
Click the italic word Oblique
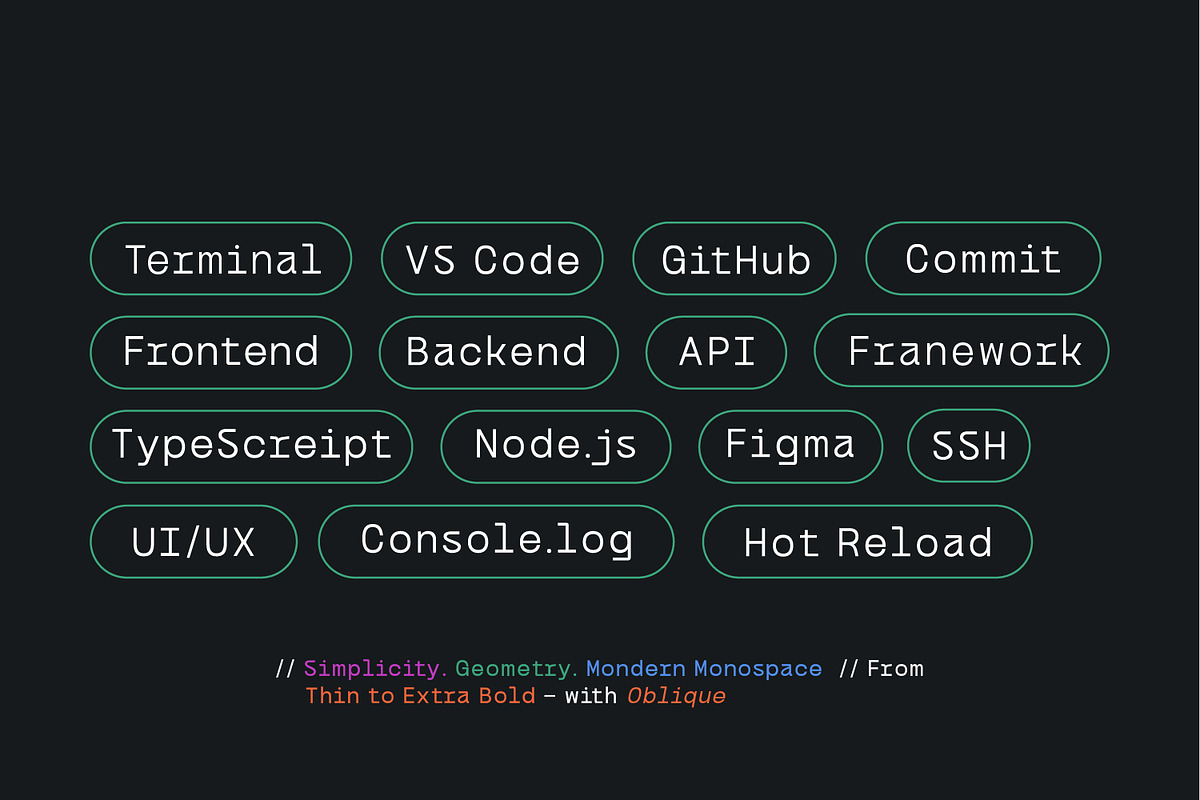676,695
